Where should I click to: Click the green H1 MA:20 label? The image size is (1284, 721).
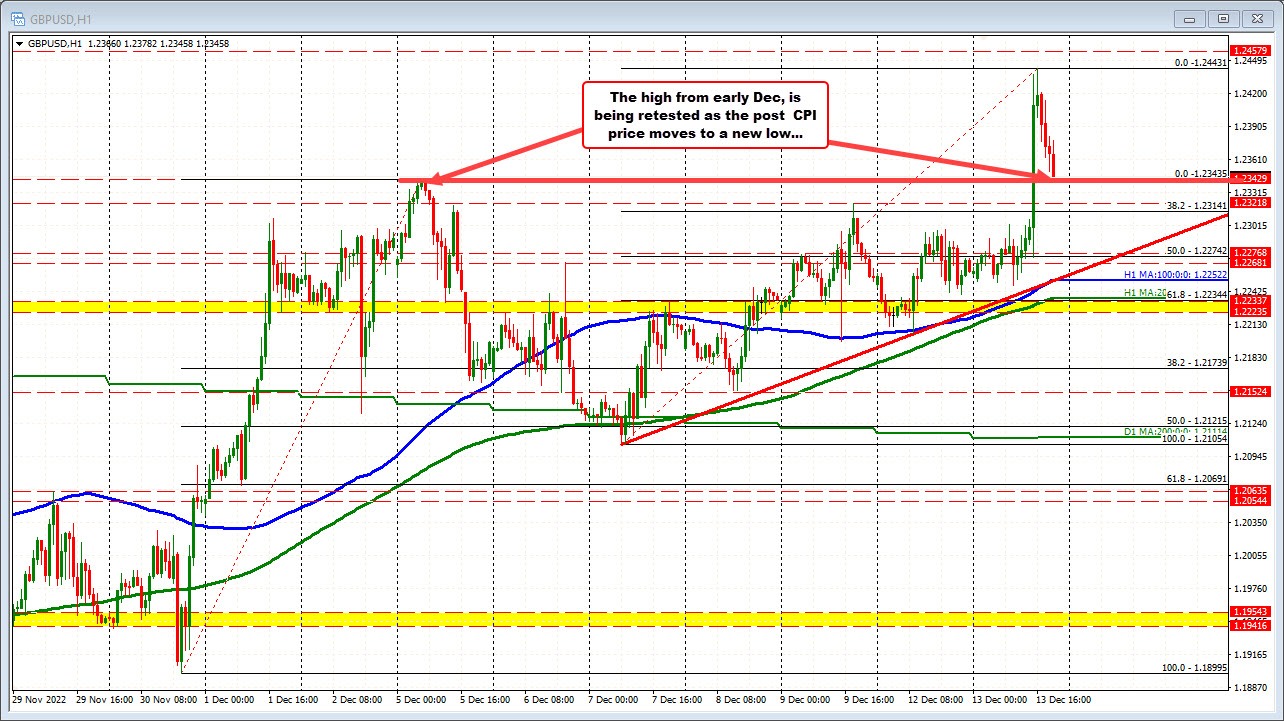(1146, 291)
